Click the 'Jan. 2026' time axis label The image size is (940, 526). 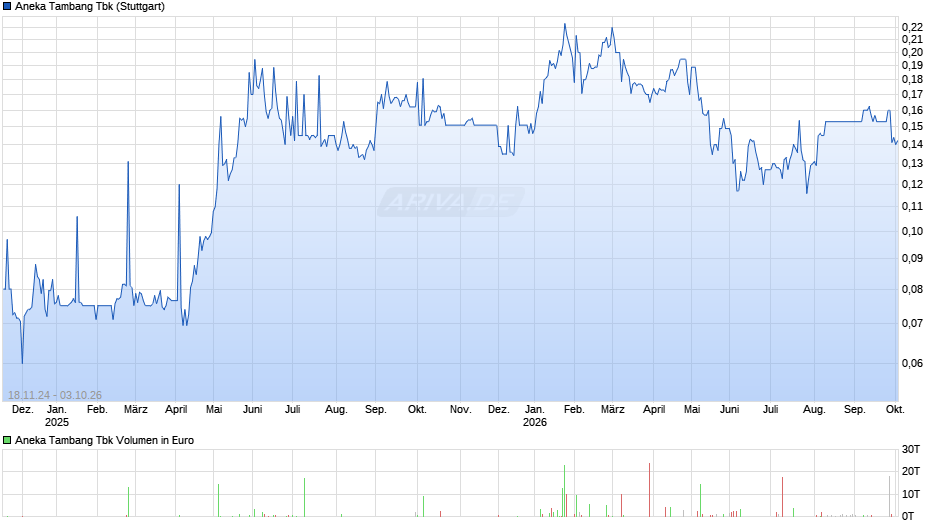point(535,416)
